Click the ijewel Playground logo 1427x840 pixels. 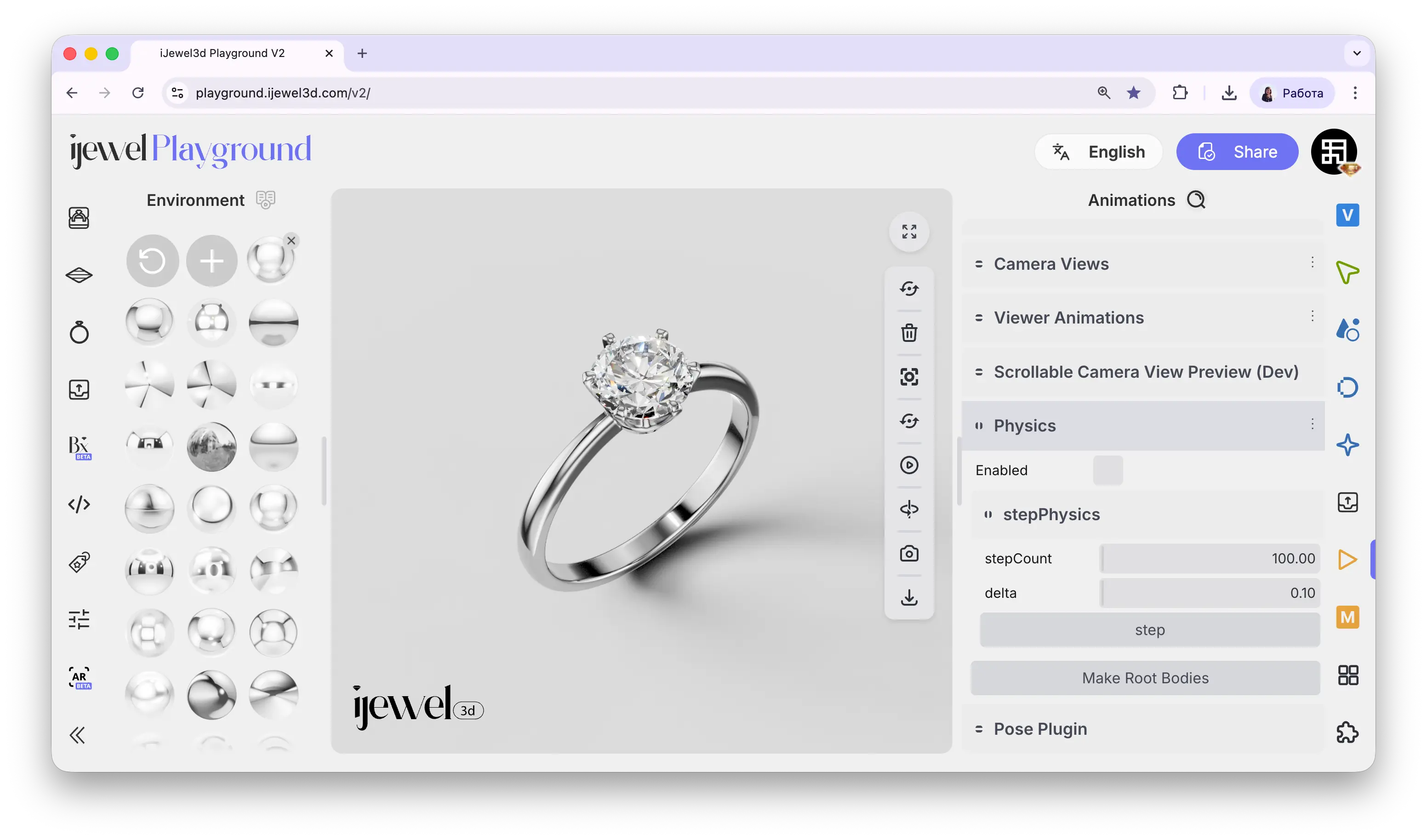coord(190,151)
